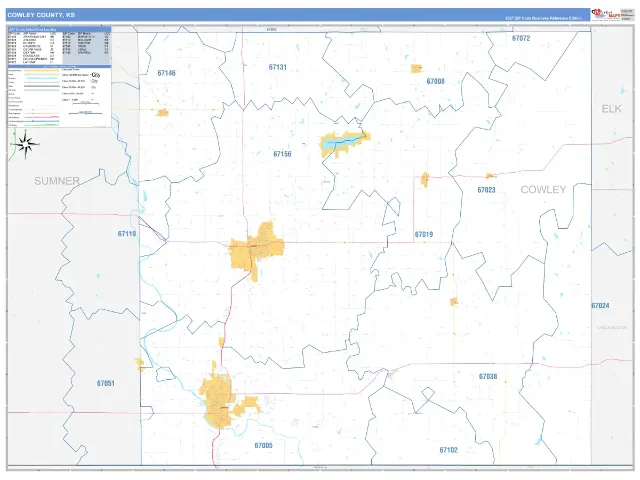Select ZIP code label 67008
The width and height of the screenshot is (640, 480).
(436, 81)
